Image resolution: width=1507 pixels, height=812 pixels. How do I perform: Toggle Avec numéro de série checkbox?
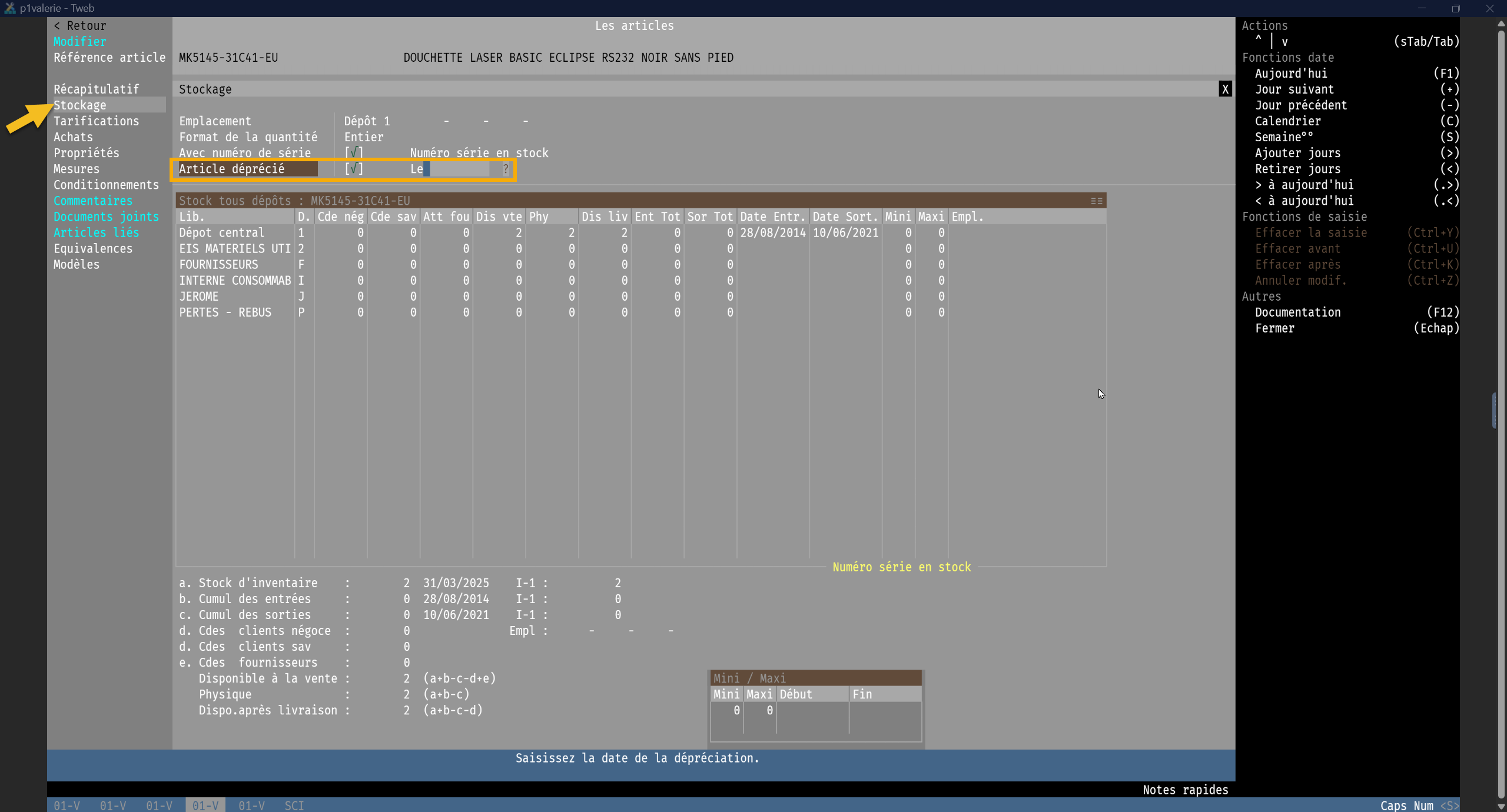(354, 153)
